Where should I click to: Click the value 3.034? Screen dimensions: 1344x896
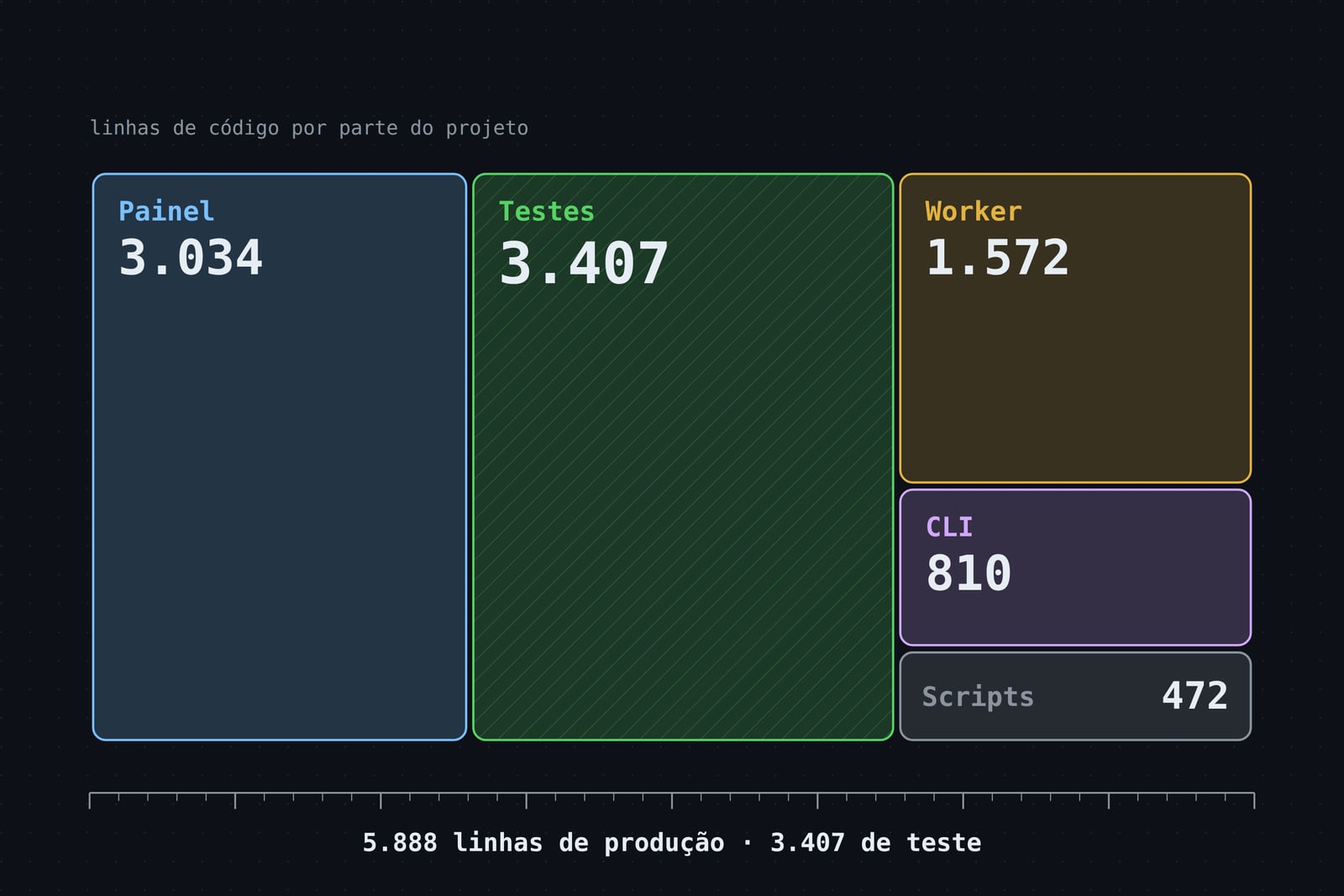click(191, 258)
